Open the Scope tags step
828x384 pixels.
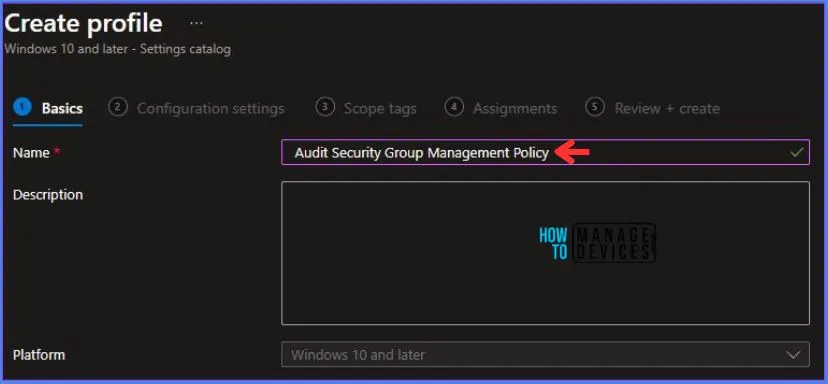[366, 109]
